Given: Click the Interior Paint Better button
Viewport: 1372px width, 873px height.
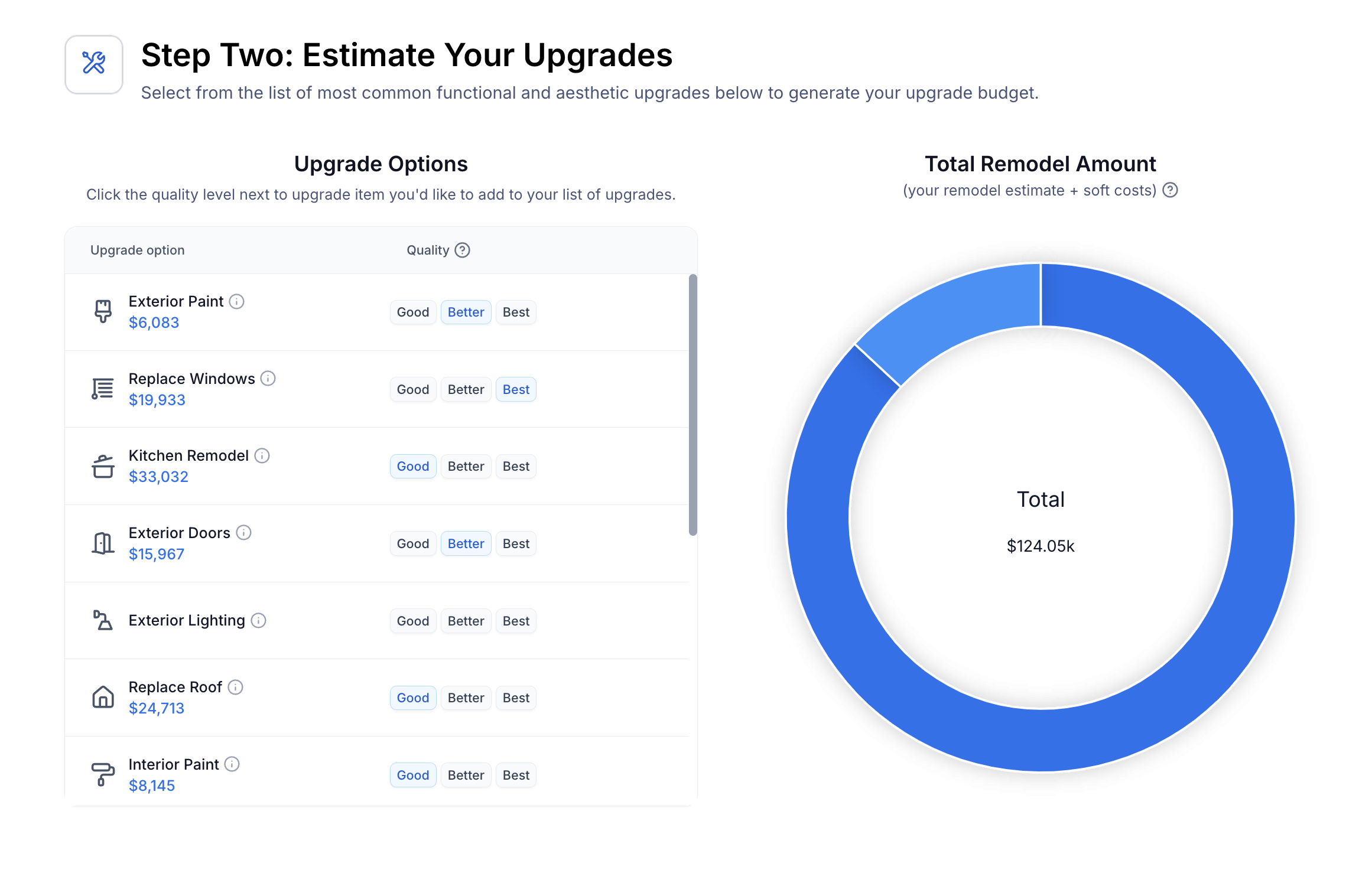Looking at the screenshot, I should pos(466,776).
